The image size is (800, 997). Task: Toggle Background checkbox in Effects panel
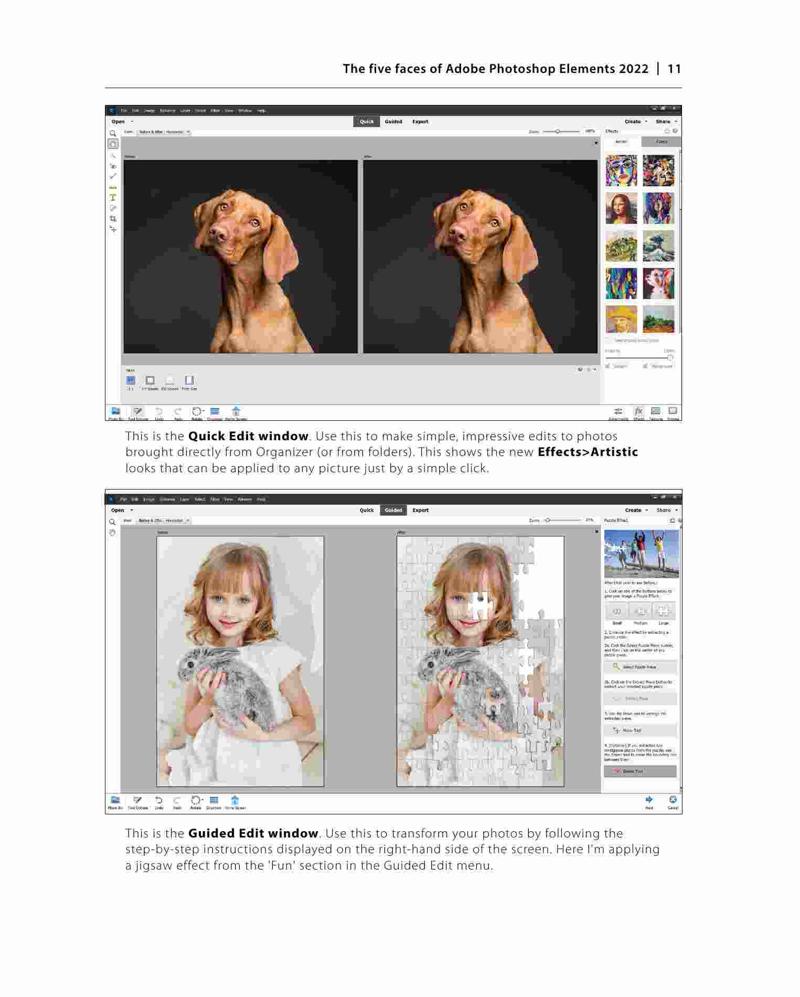(x=645, y=366)
